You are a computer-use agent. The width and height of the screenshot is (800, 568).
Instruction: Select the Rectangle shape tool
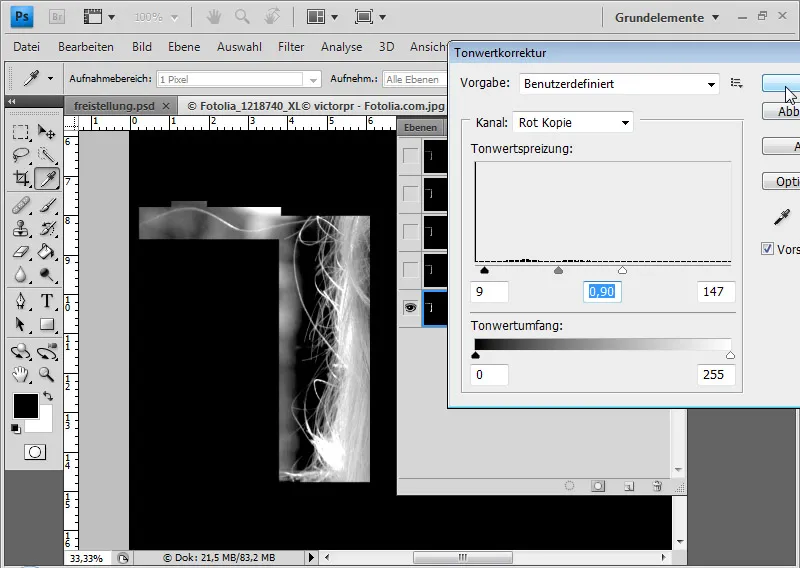pos(47,324)
